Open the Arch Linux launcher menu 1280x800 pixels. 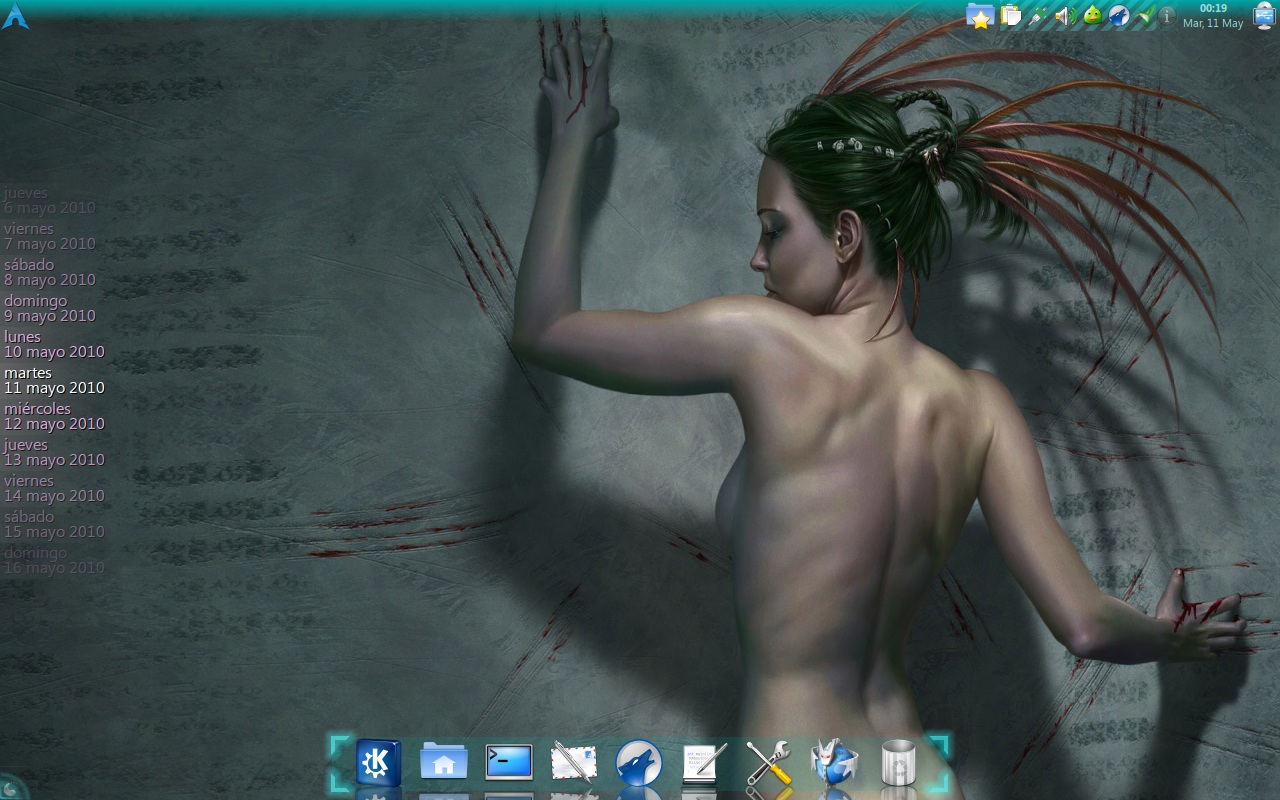(15, 16)
